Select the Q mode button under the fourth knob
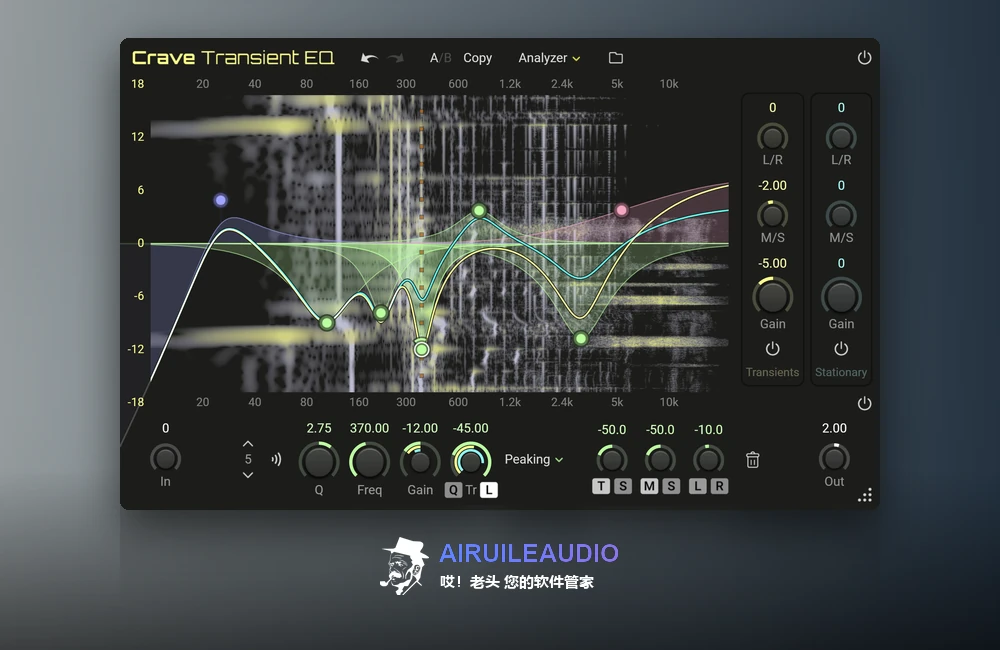Screen dimensions: 1000x650 (x=453, y=490)
